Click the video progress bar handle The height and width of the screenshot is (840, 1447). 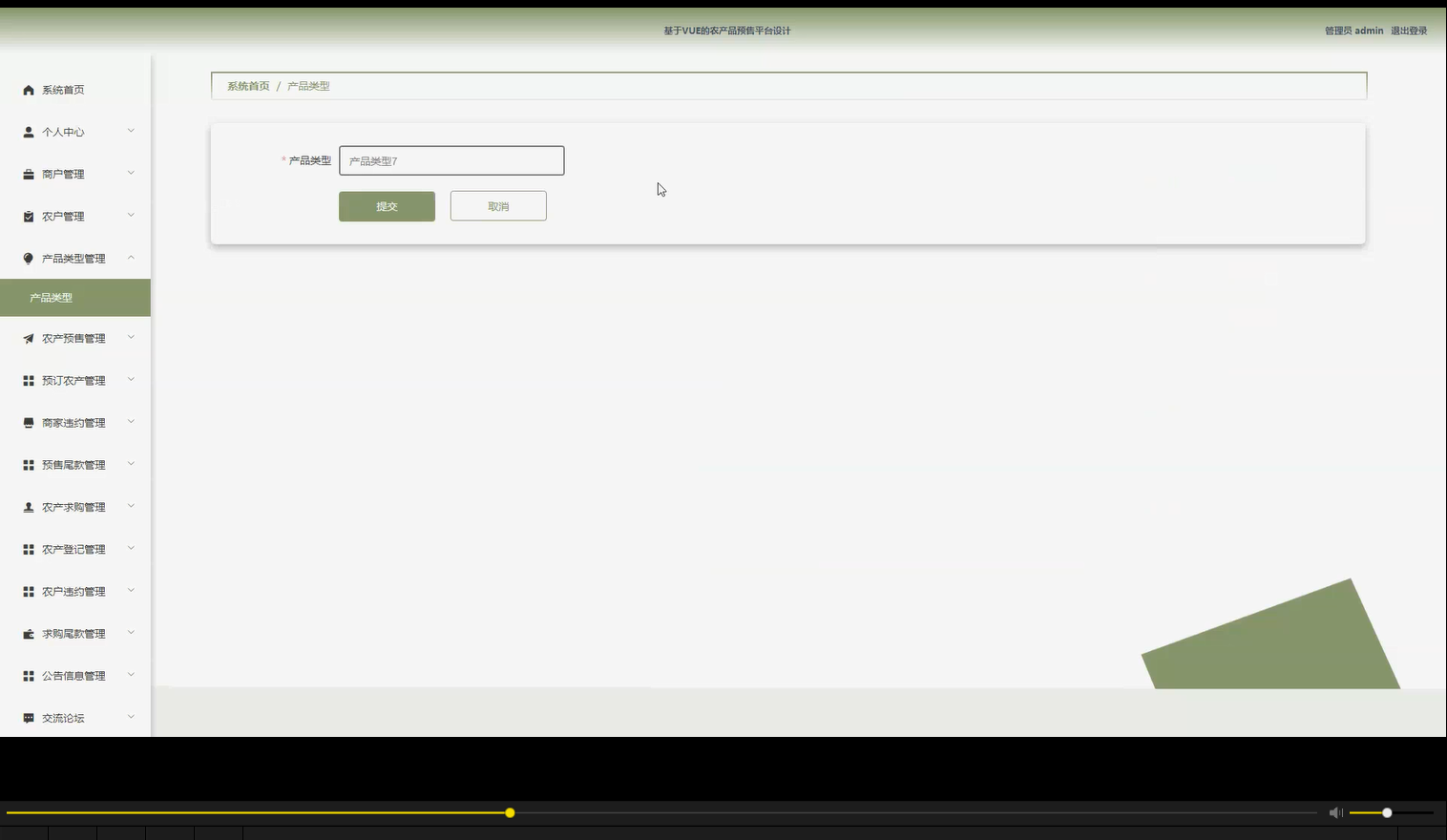(x=510, y=812)
